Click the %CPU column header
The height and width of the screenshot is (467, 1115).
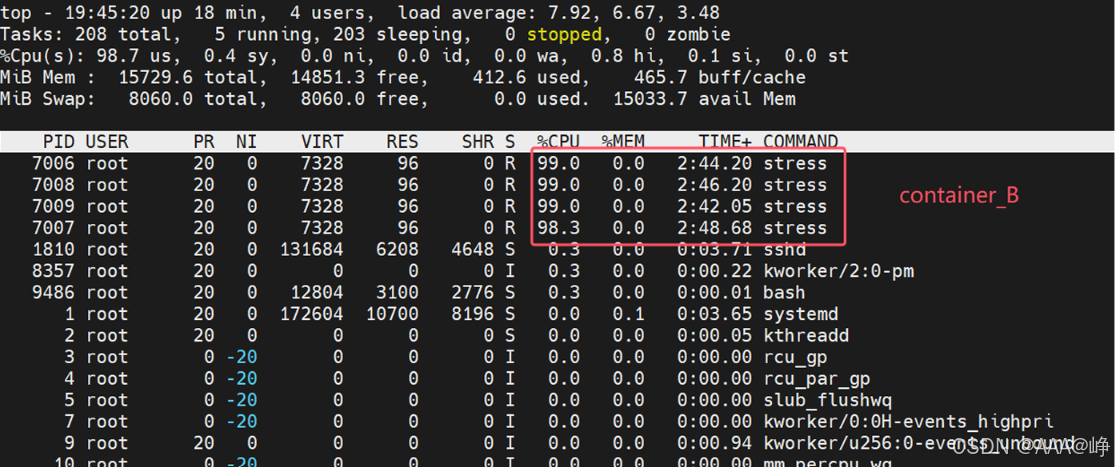pyautogui.click(x=558, y=141)
